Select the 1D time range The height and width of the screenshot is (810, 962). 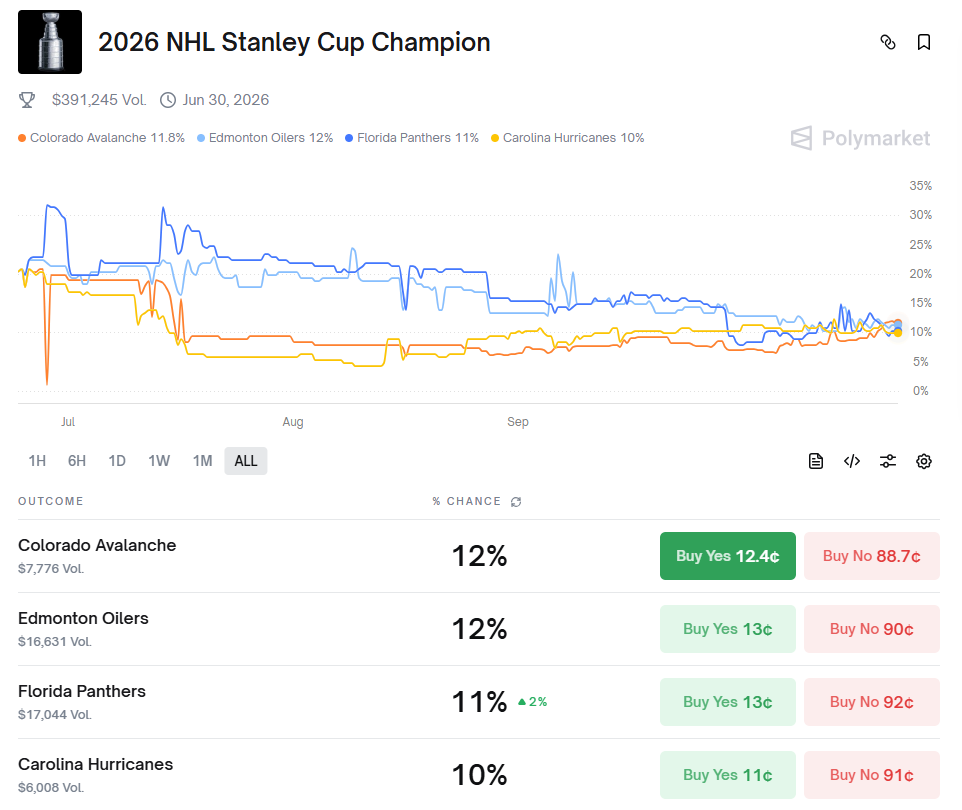click(x=117, y=461)
